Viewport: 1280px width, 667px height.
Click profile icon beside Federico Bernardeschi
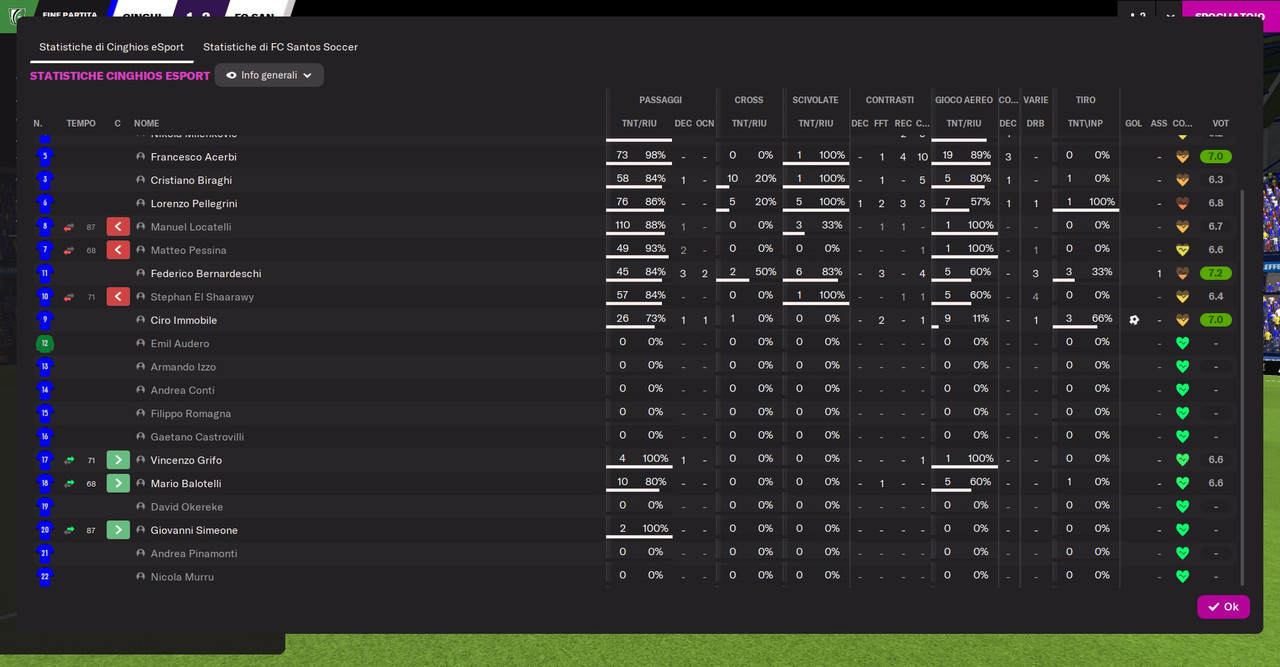141,274
